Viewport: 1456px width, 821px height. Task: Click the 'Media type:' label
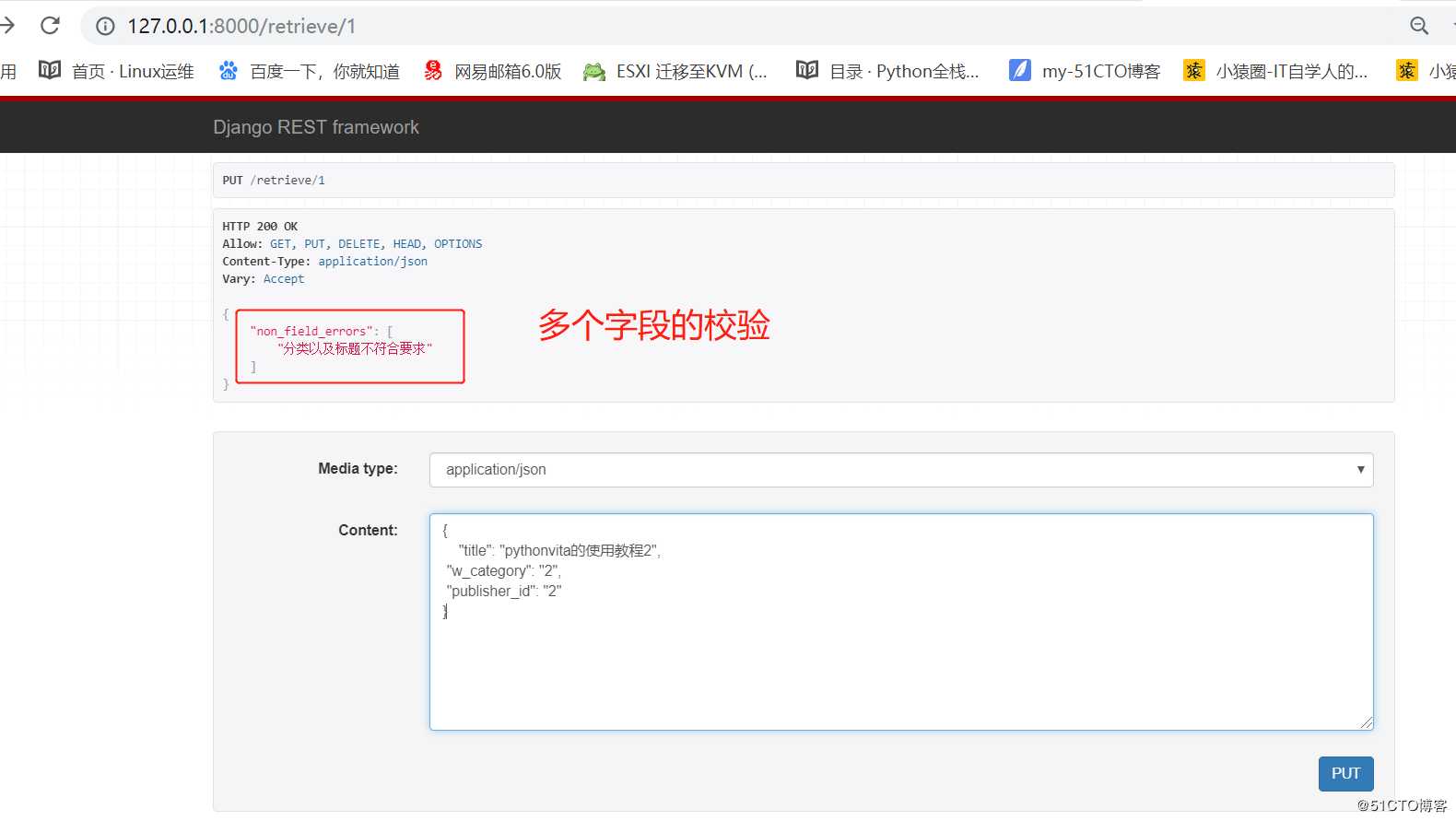point(358,469)
